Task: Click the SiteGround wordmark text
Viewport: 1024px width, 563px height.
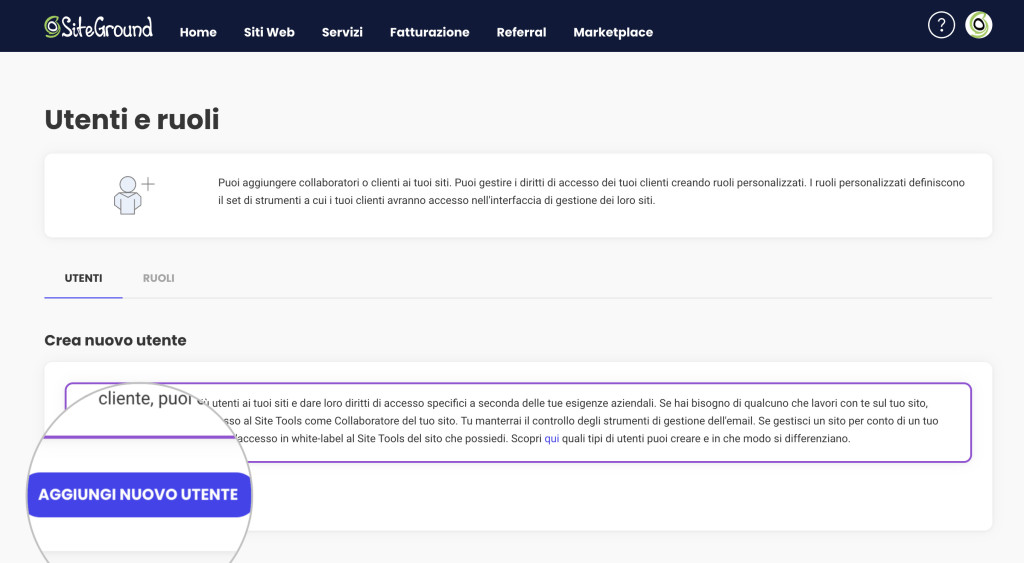Action: tap(107, 28)
